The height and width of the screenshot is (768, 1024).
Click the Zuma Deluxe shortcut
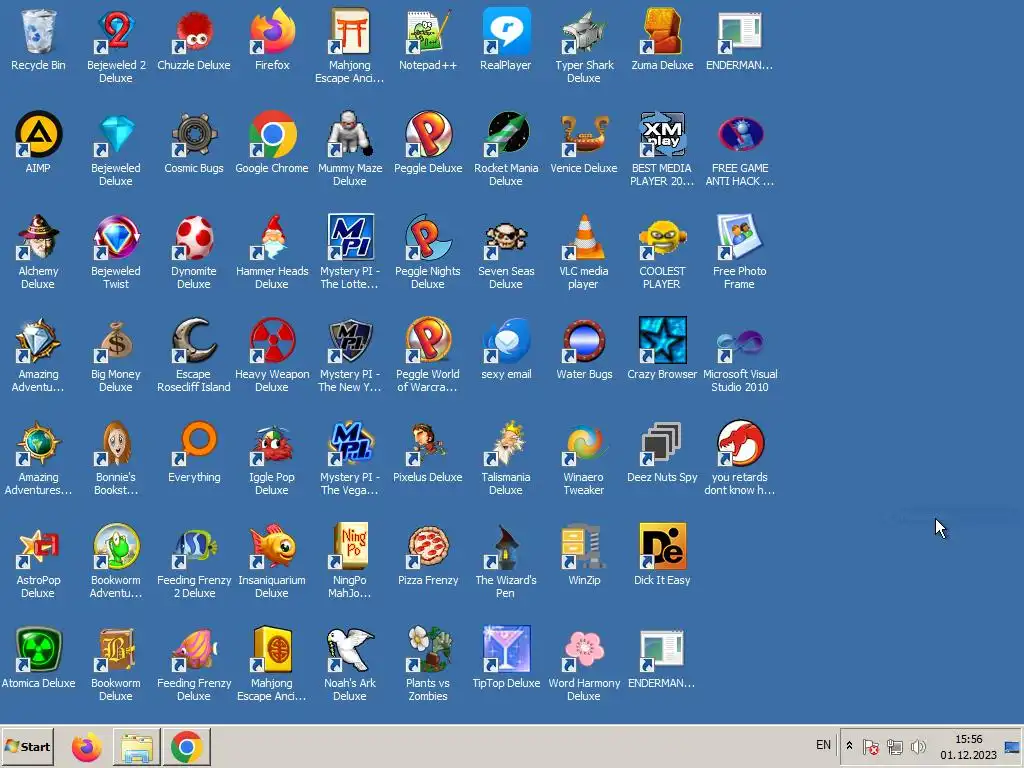(662, 31)
